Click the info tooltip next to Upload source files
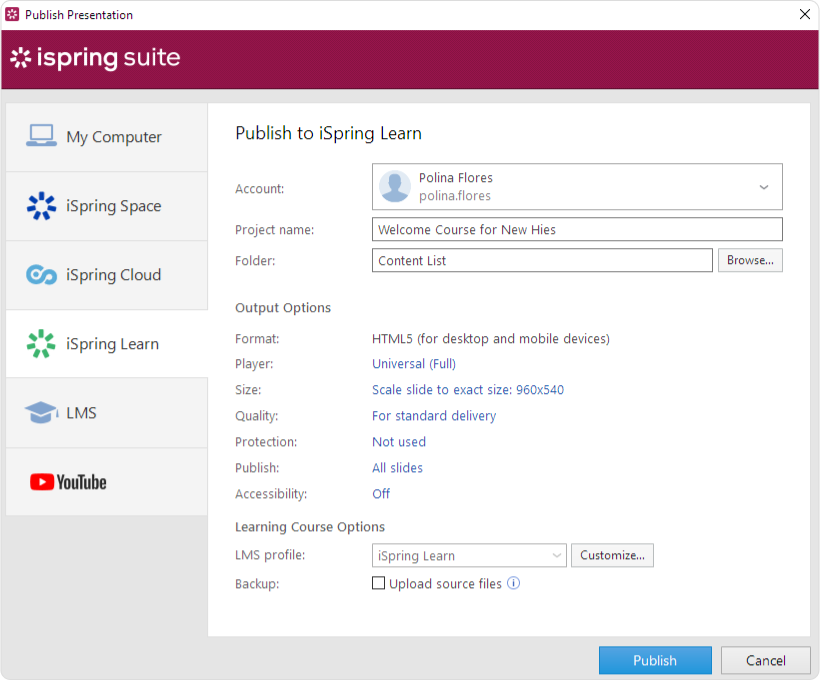The image size is (820, 680). click(x=513, y=583)
